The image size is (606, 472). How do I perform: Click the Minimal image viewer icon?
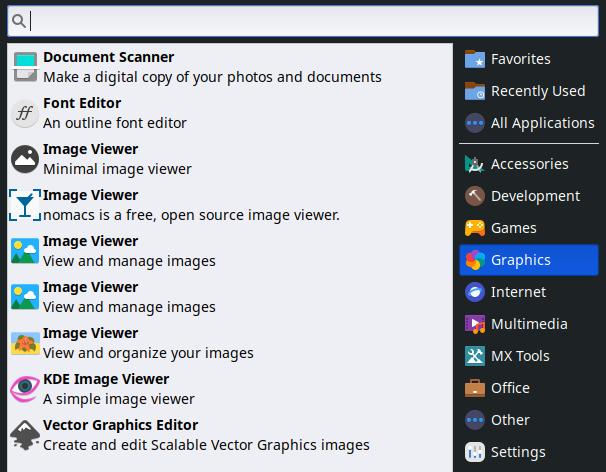pyautogui.click(x=25, y=159)
